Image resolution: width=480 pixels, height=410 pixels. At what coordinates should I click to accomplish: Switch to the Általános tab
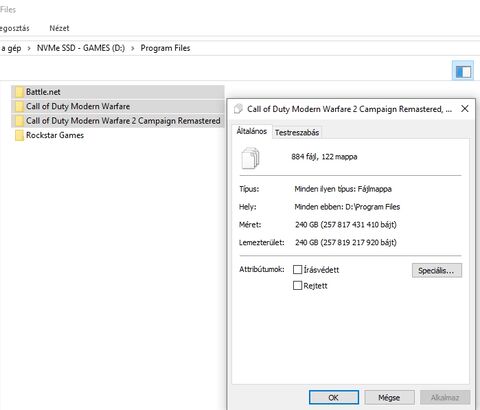(x=252, y=131)
